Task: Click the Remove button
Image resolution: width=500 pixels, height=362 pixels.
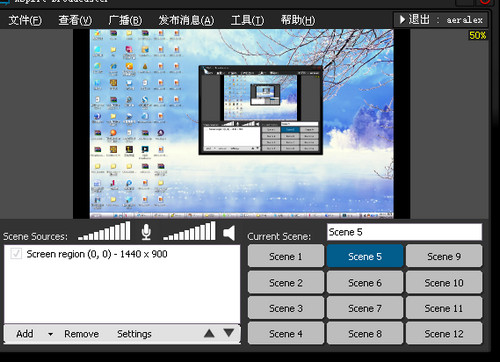Action: [81, 334]
